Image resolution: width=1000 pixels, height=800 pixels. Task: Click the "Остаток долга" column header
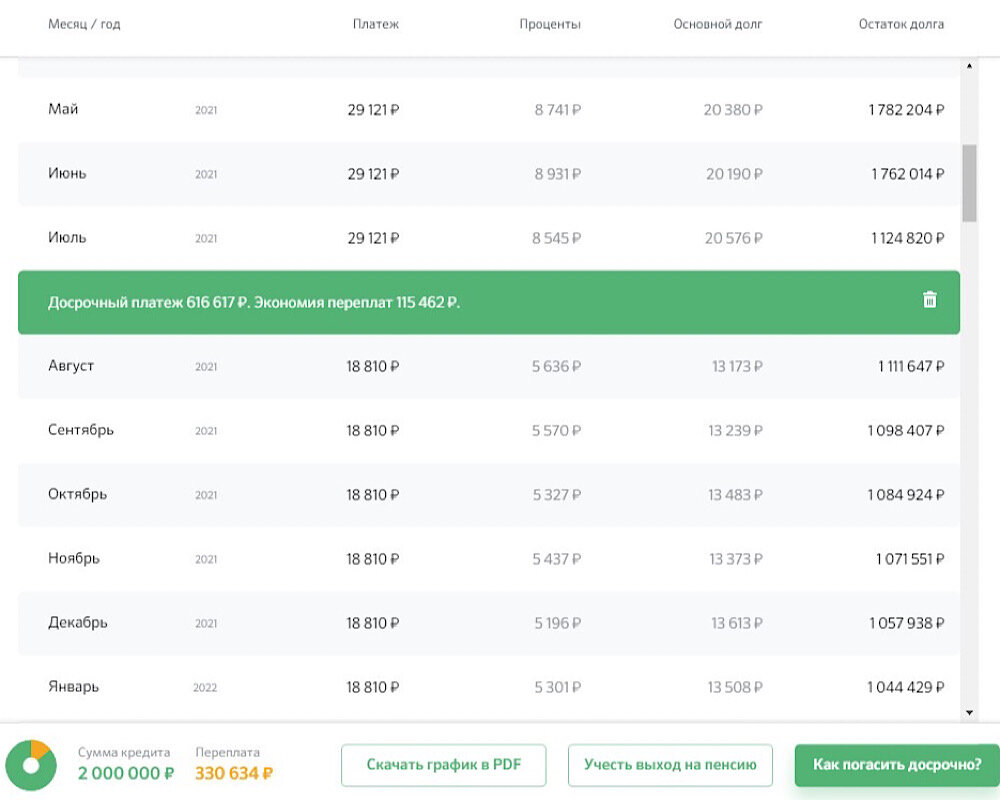click(900, 24)
